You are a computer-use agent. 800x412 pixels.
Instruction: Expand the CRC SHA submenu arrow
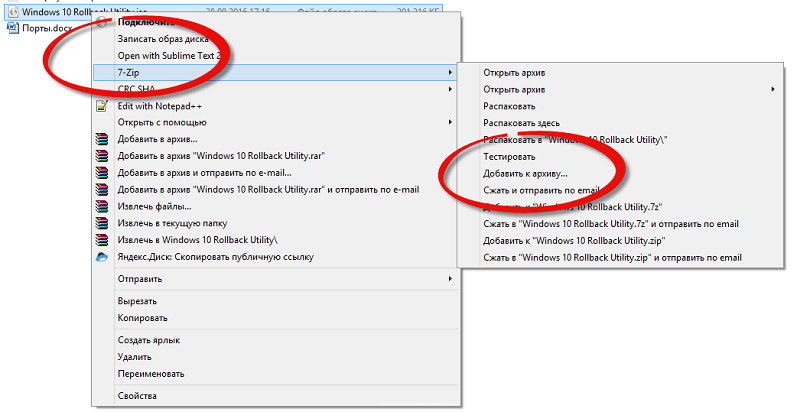click(450, 89)
